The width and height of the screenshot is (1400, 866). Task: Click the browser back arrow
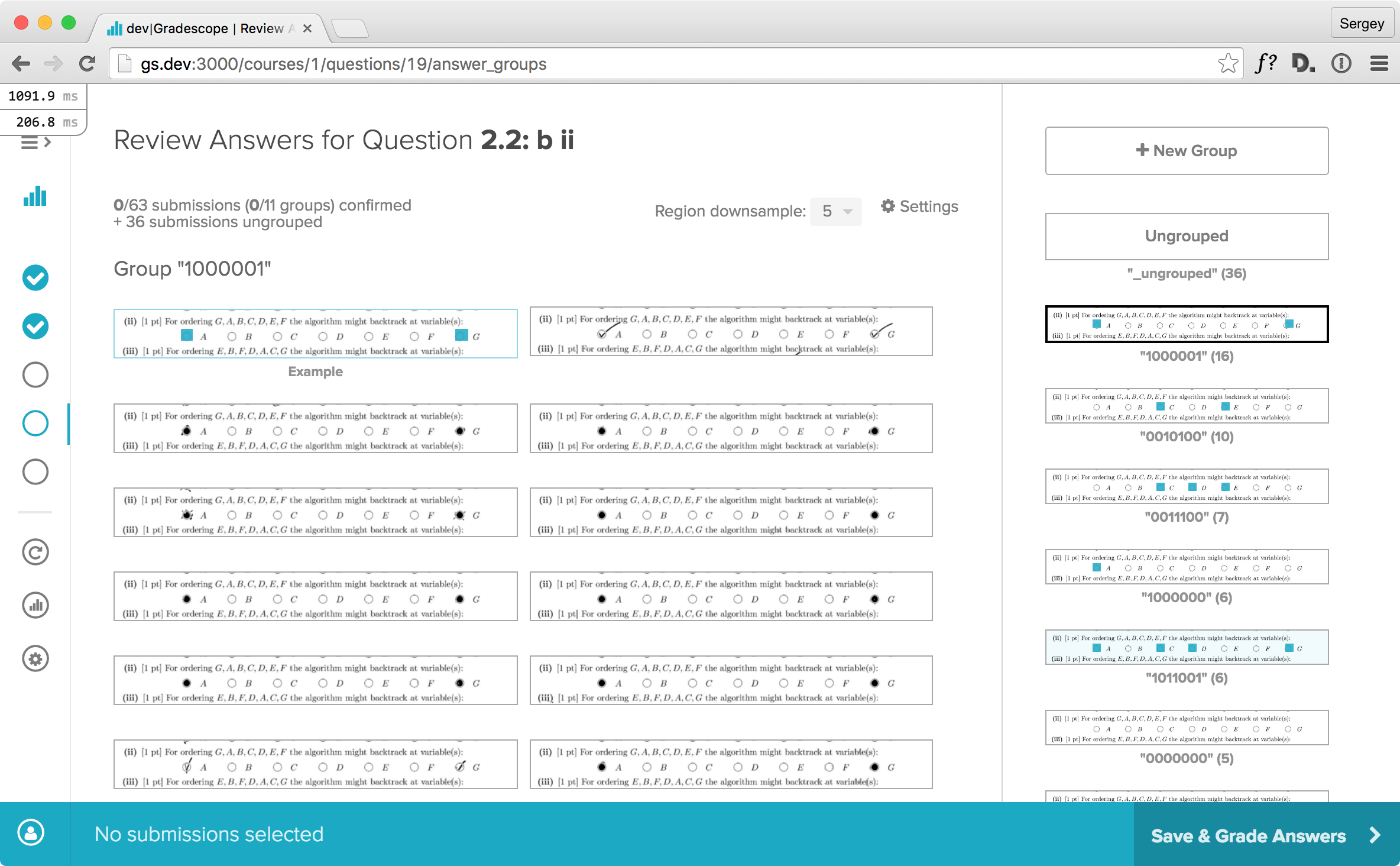(21, 63)
